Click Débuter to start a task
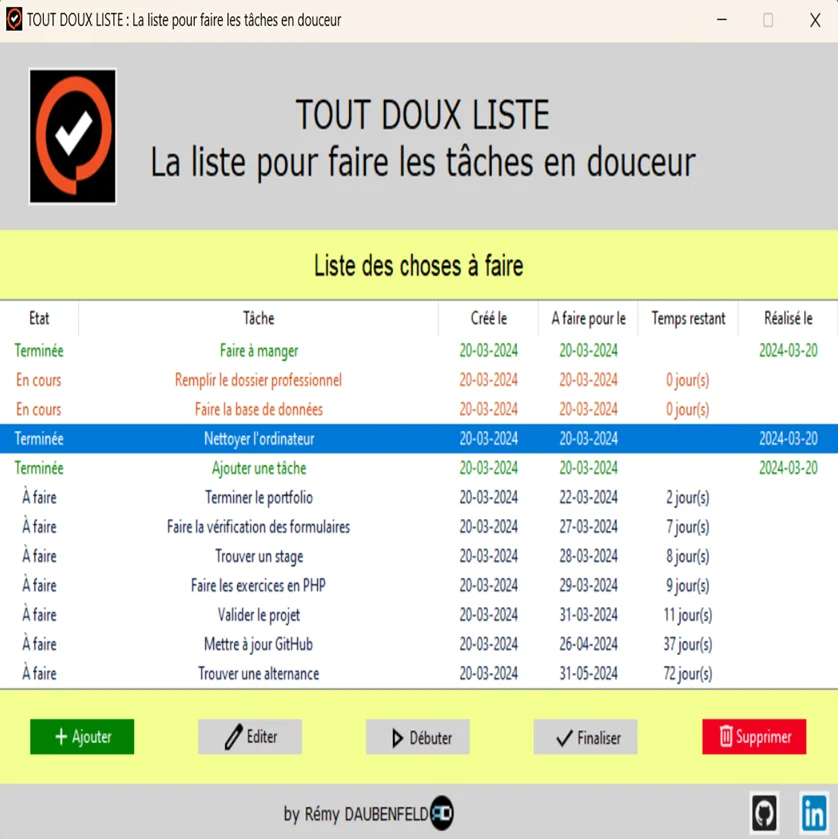The image size is (838, 839). [x=417, y=737]
